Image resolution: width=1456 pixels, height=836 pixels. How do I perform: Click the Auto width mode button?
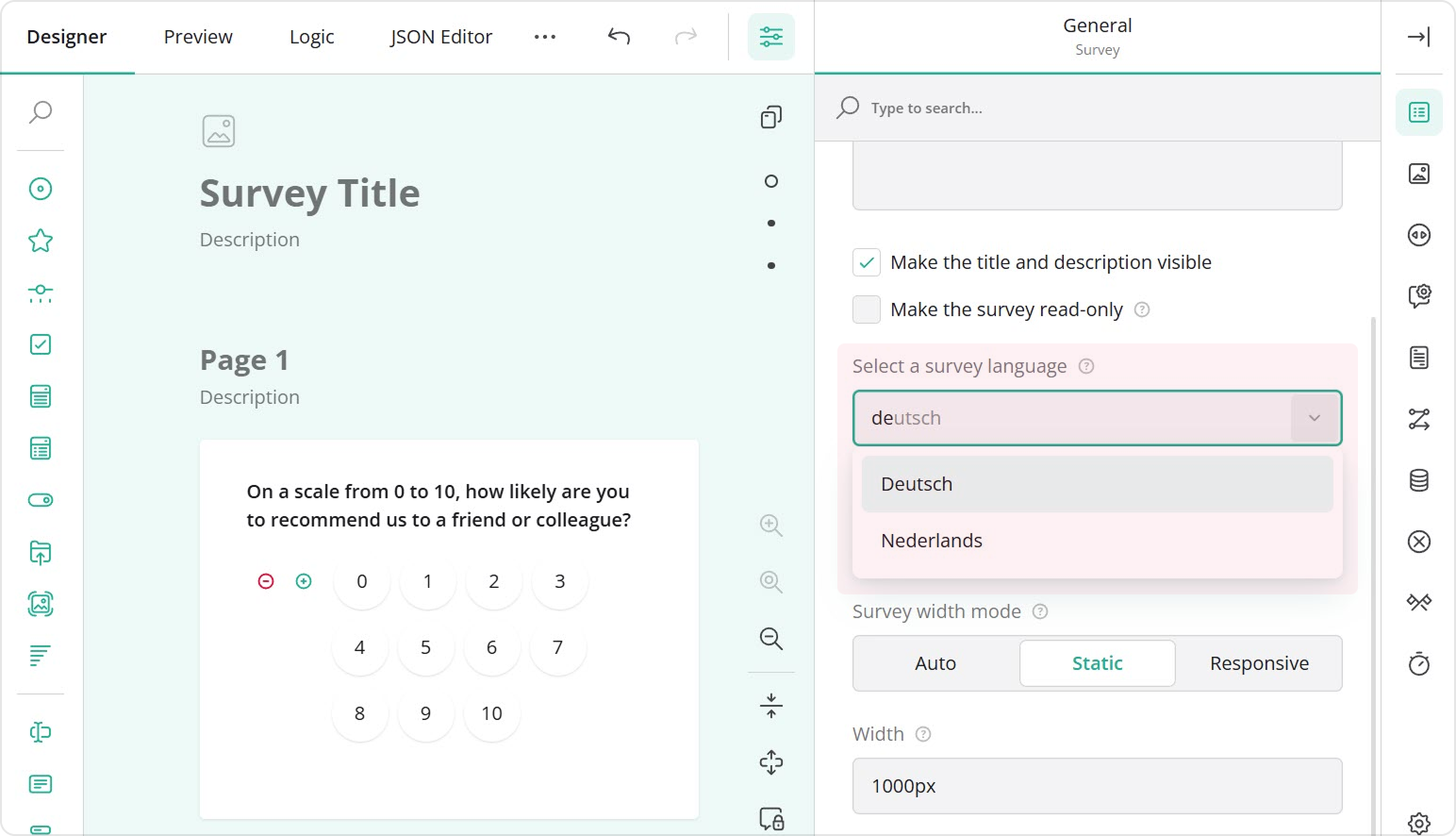click(x=935, y=663)
